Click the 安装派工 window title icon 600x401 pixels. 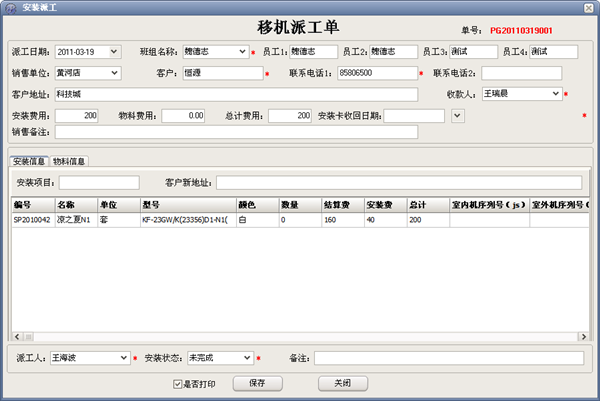pos(10,7)
